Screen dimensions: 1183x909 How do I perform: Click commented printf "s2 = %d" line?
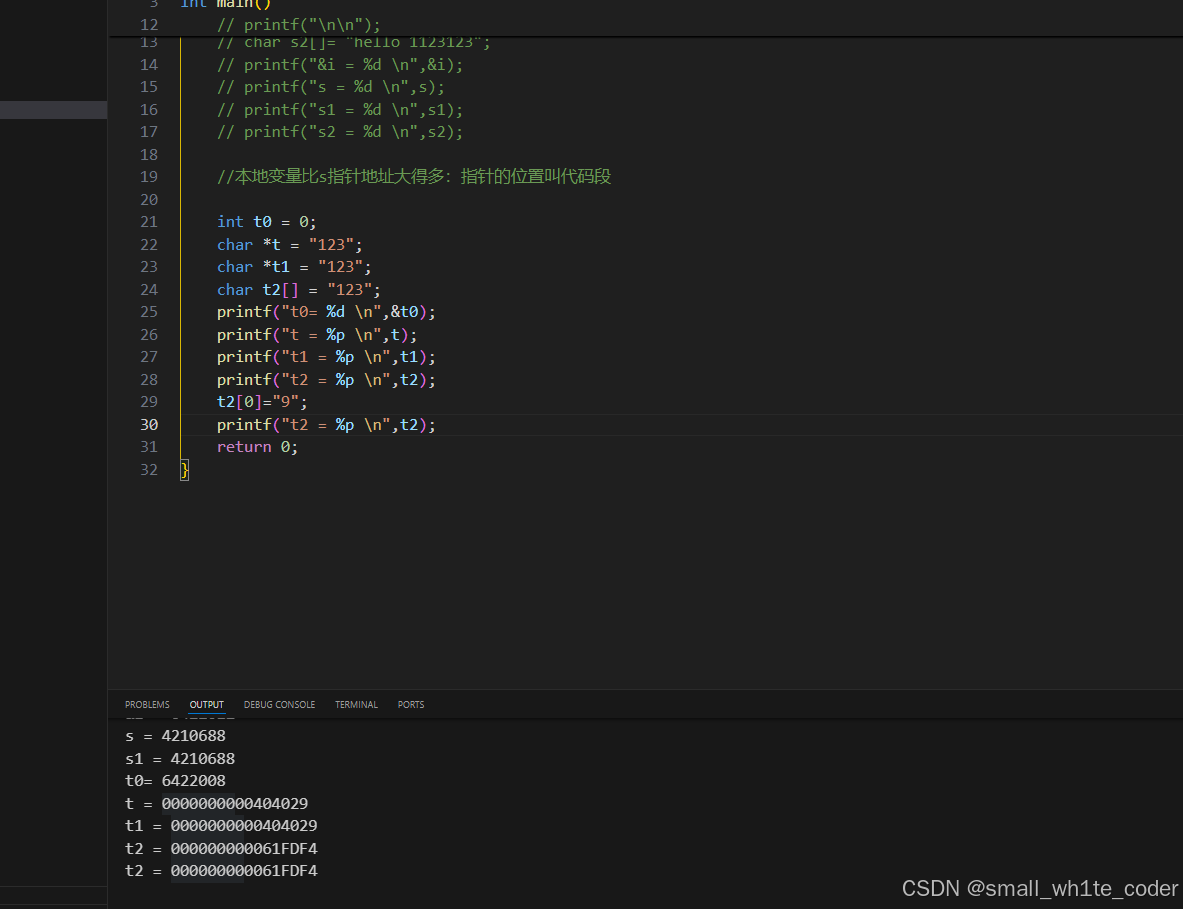pos(340,132)
